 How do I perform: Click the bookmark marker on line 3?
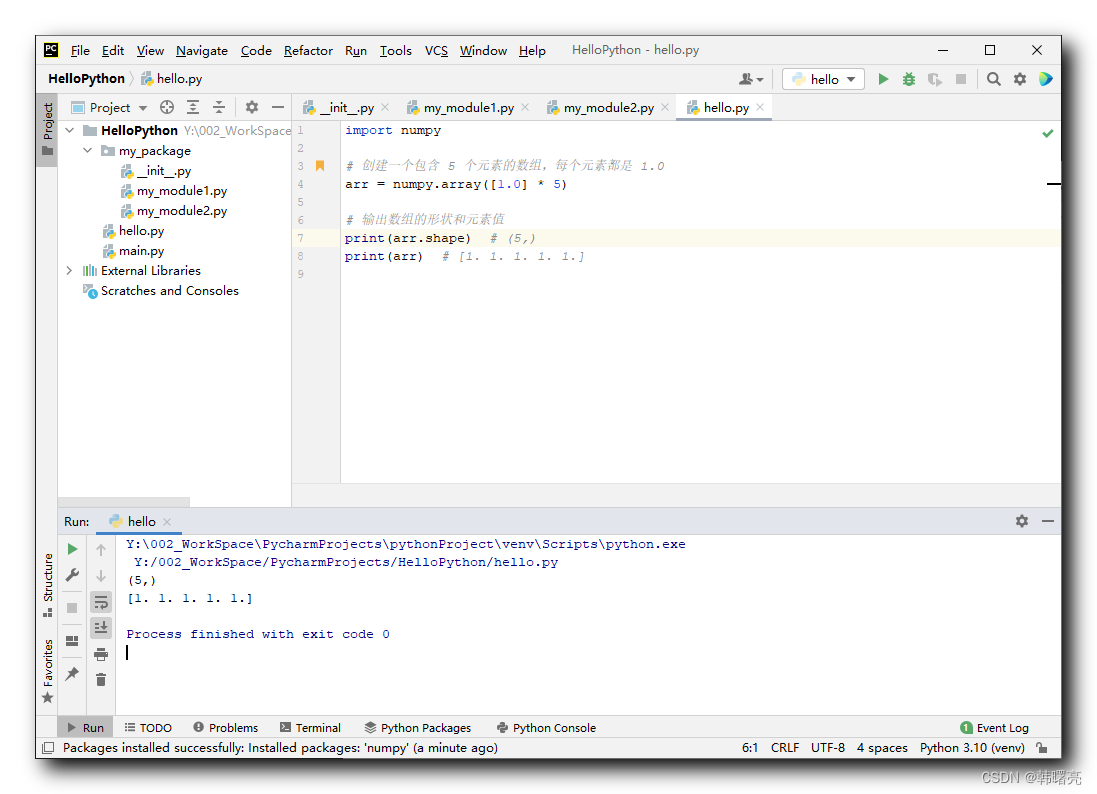[x=320, y=166]
